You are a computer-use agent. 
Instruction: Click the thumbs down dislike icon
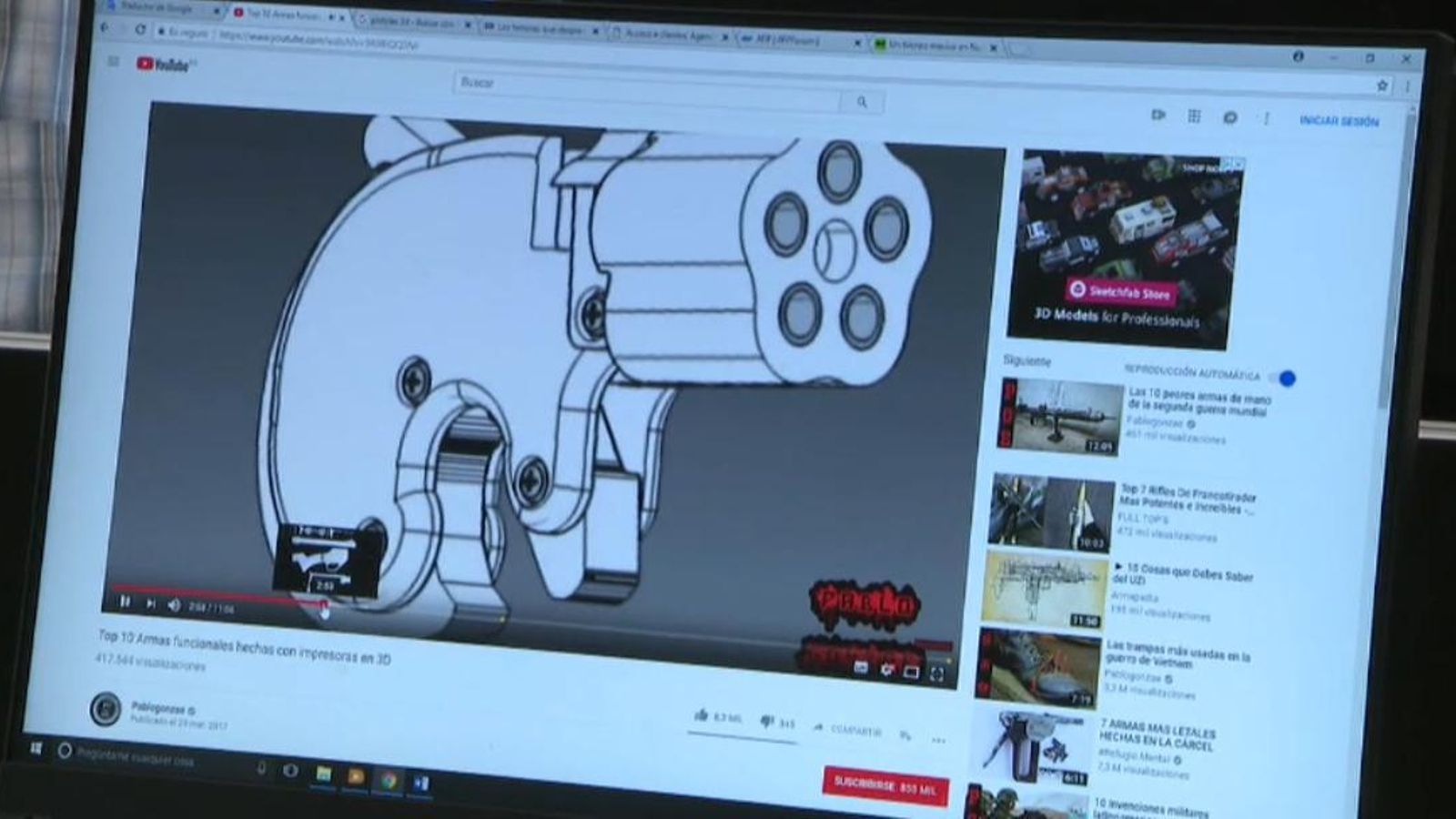click(766, 722)
